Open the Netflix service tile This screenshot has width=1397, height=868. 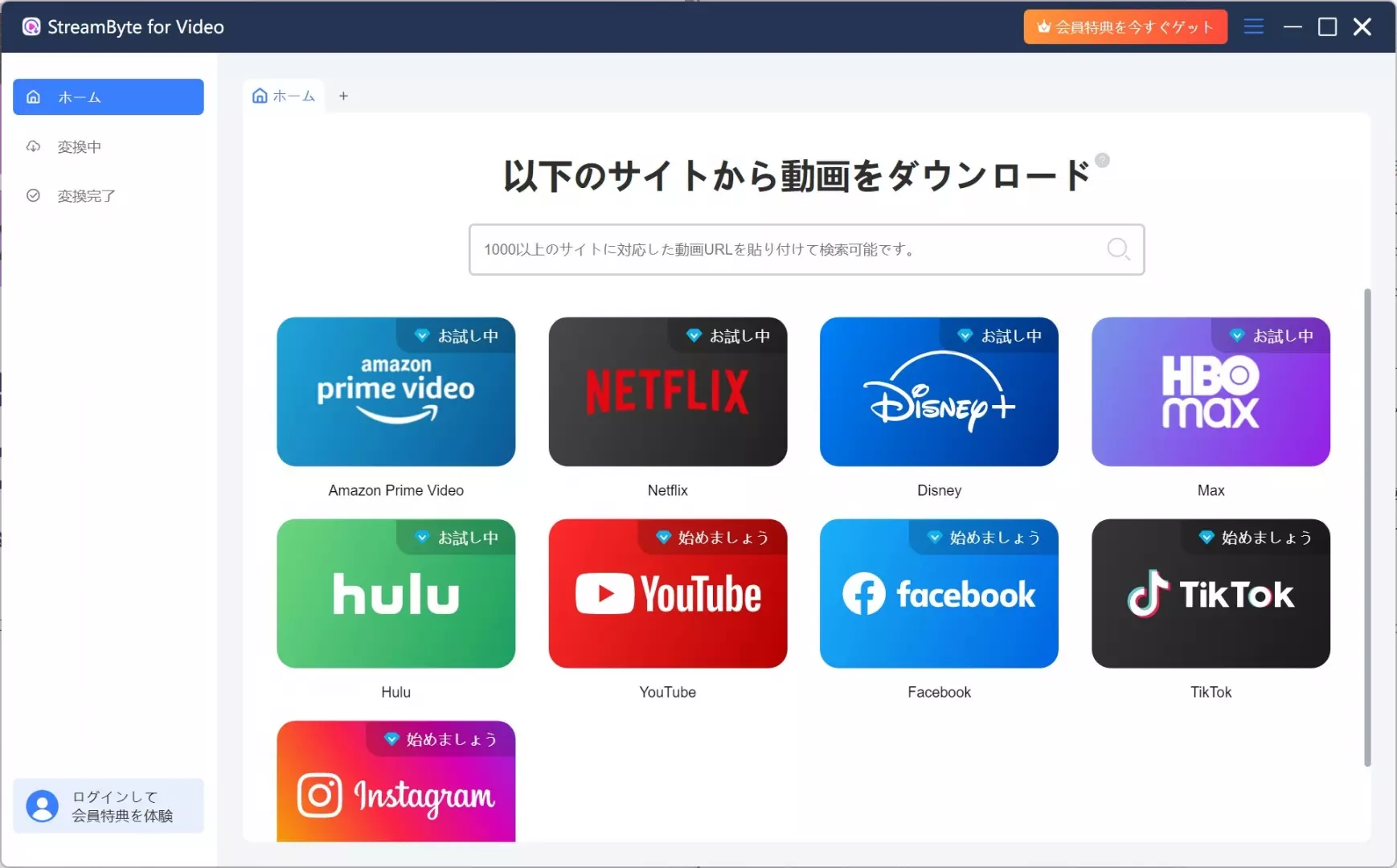[x=667, y=391]
